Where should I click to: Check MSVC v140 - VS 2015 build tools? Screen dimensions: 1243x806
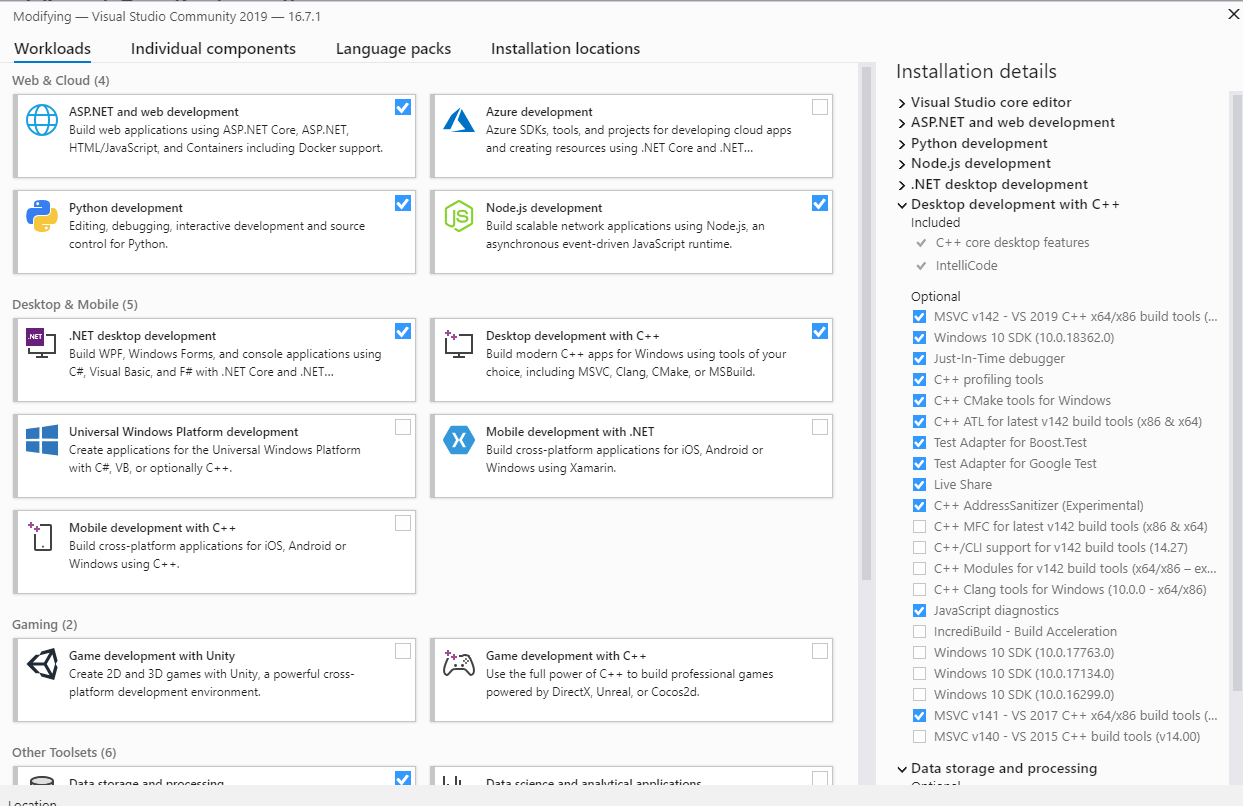coord(919,736)
